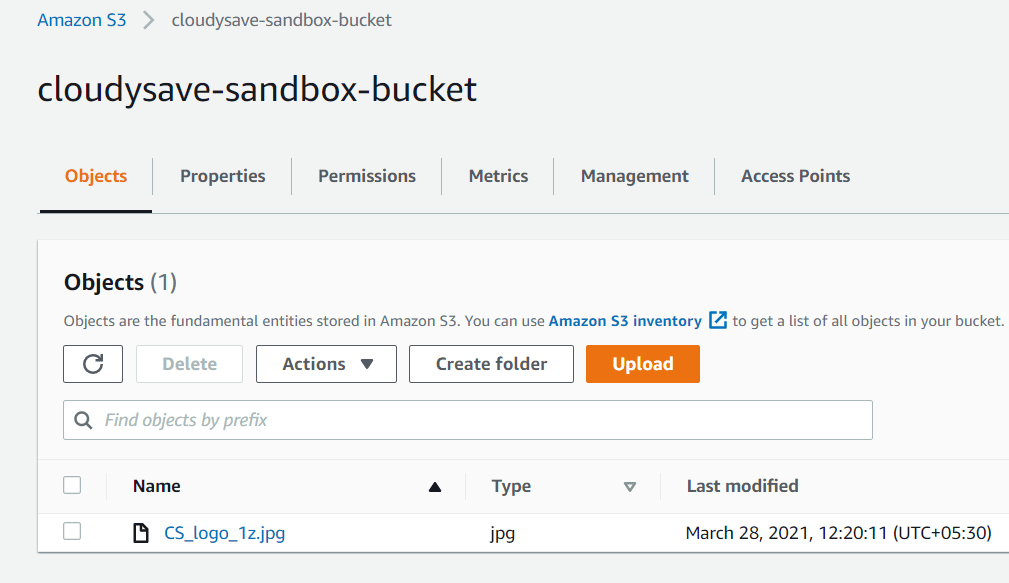
Task: Click the breadcrumb chevron after Amazon S3
Action: 149,20
